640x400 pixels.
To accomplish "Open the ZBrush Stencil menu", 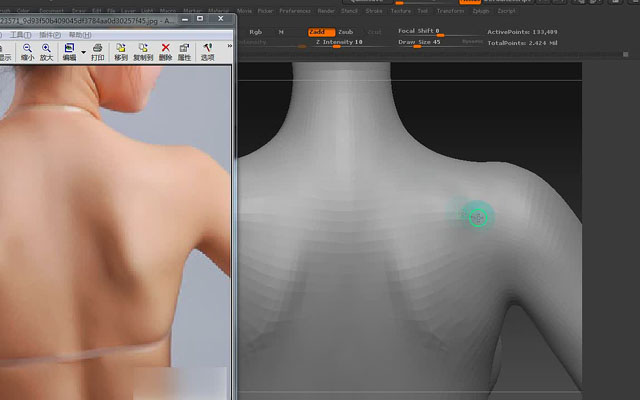I will click(x=349, y=11).
